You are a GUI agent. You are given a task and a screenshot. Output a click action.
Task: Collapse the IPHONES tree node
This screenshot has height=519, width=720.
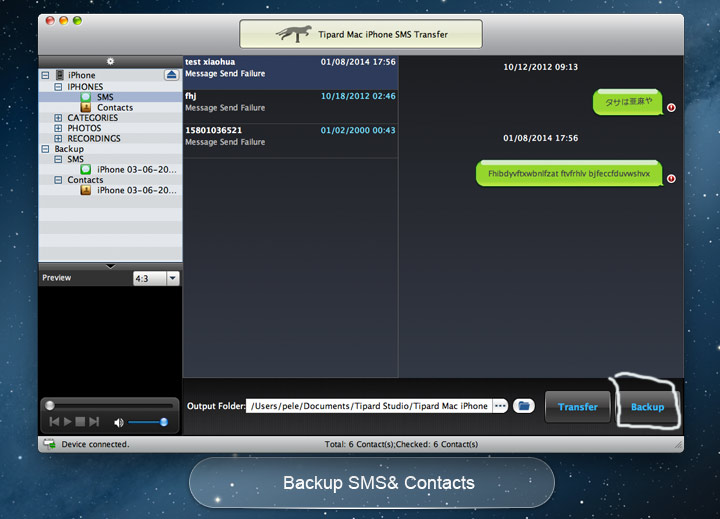58,86
